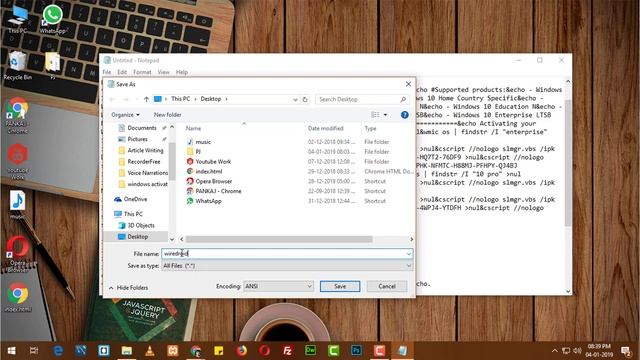Open RecorderFree folder in sidebar
The height and width of the screenshot is (360, 640).
pyautogui.click(x=144, y=162)
